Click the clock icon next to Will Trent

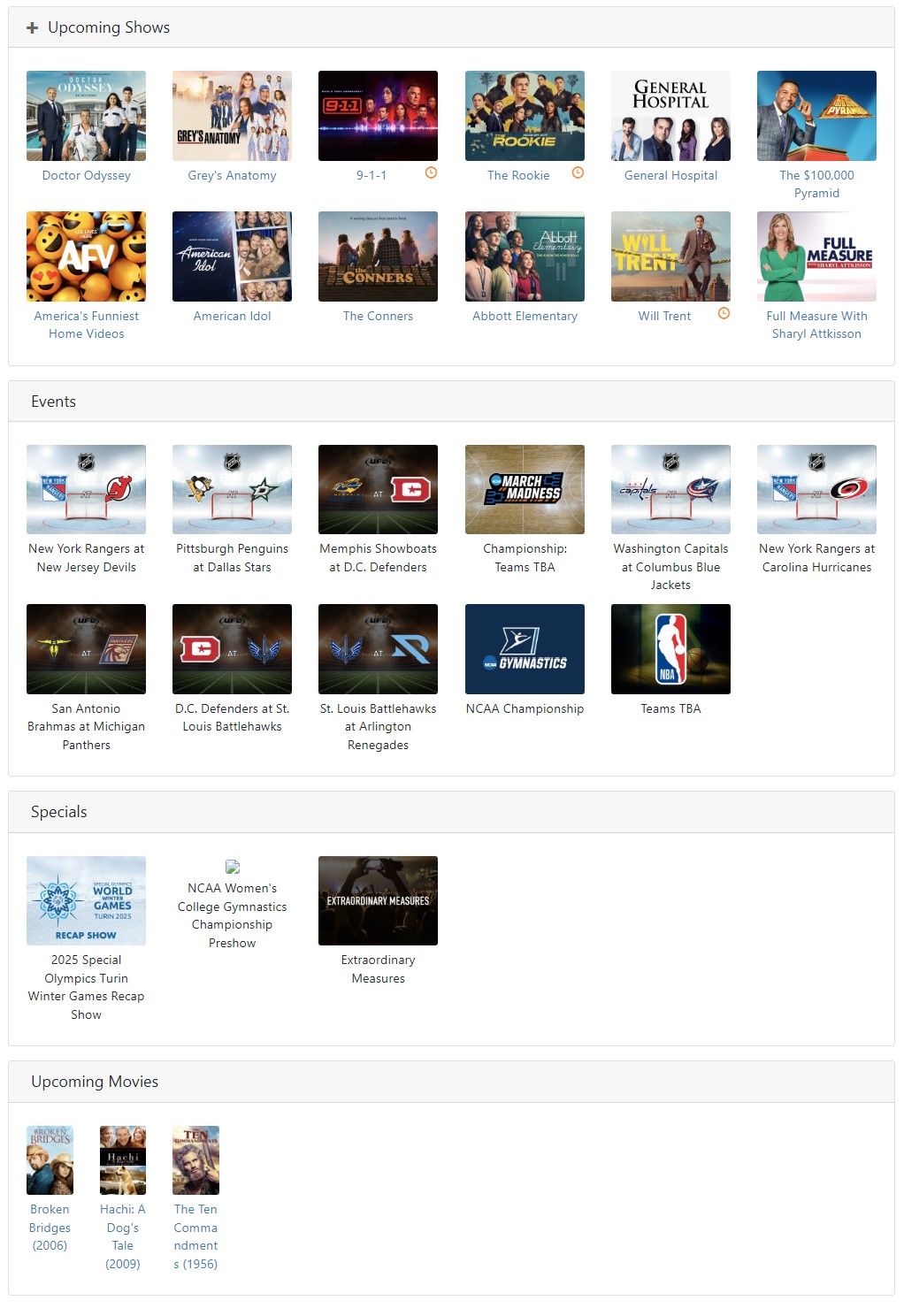(x=724, y=314)
